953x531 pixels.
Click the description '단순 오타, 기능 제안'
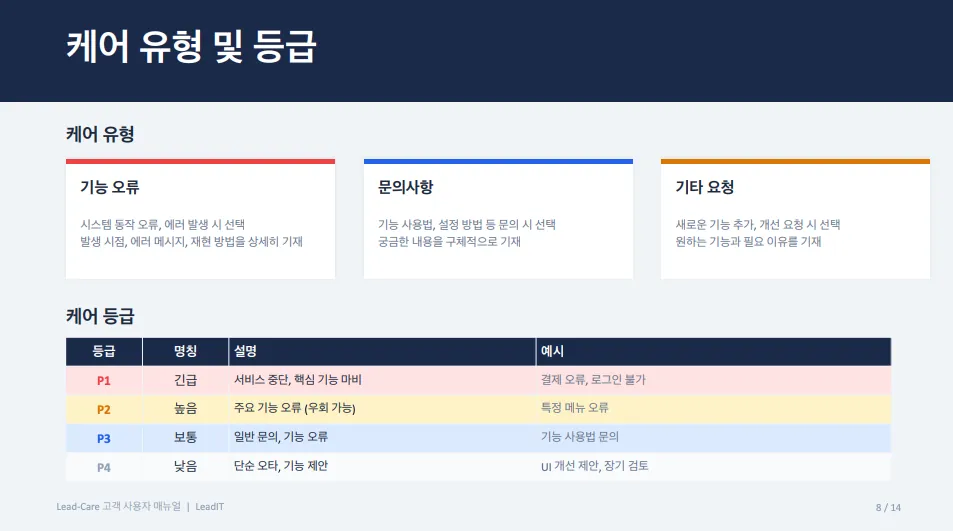point(281,466)
